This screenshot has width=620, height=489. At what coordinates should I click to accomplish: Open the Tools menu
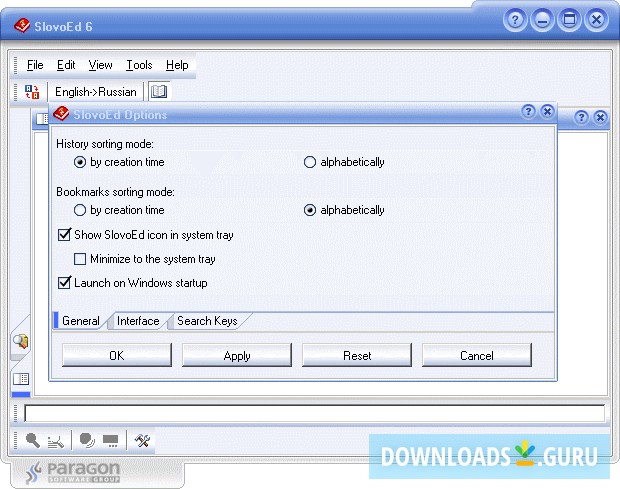click(139, 65)
